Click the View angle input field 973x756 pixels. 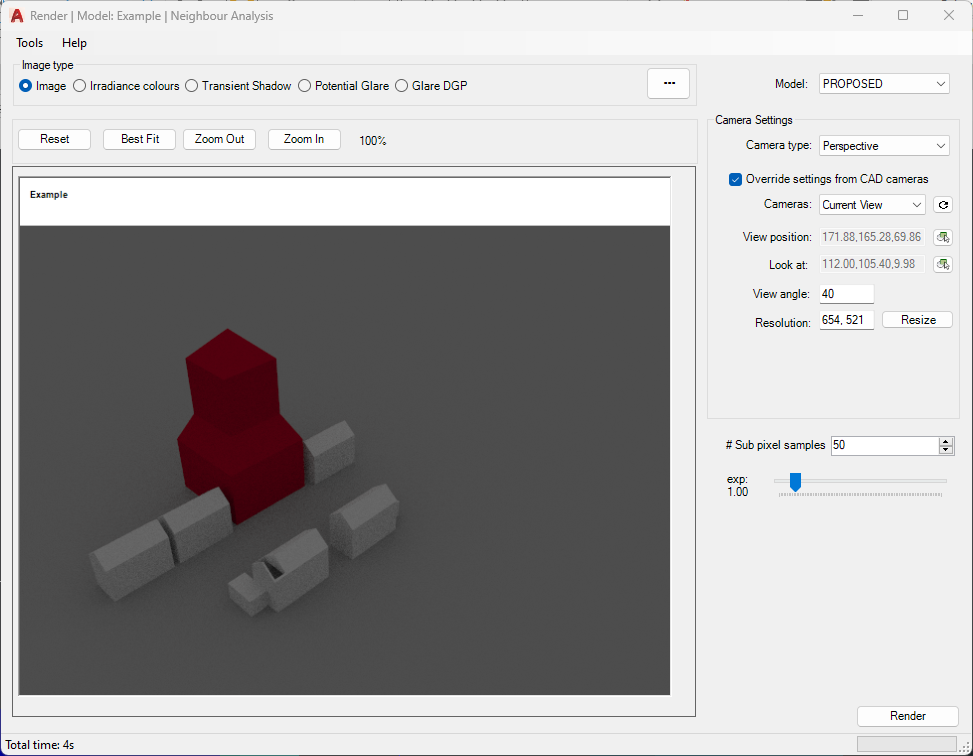pos(846,294)
